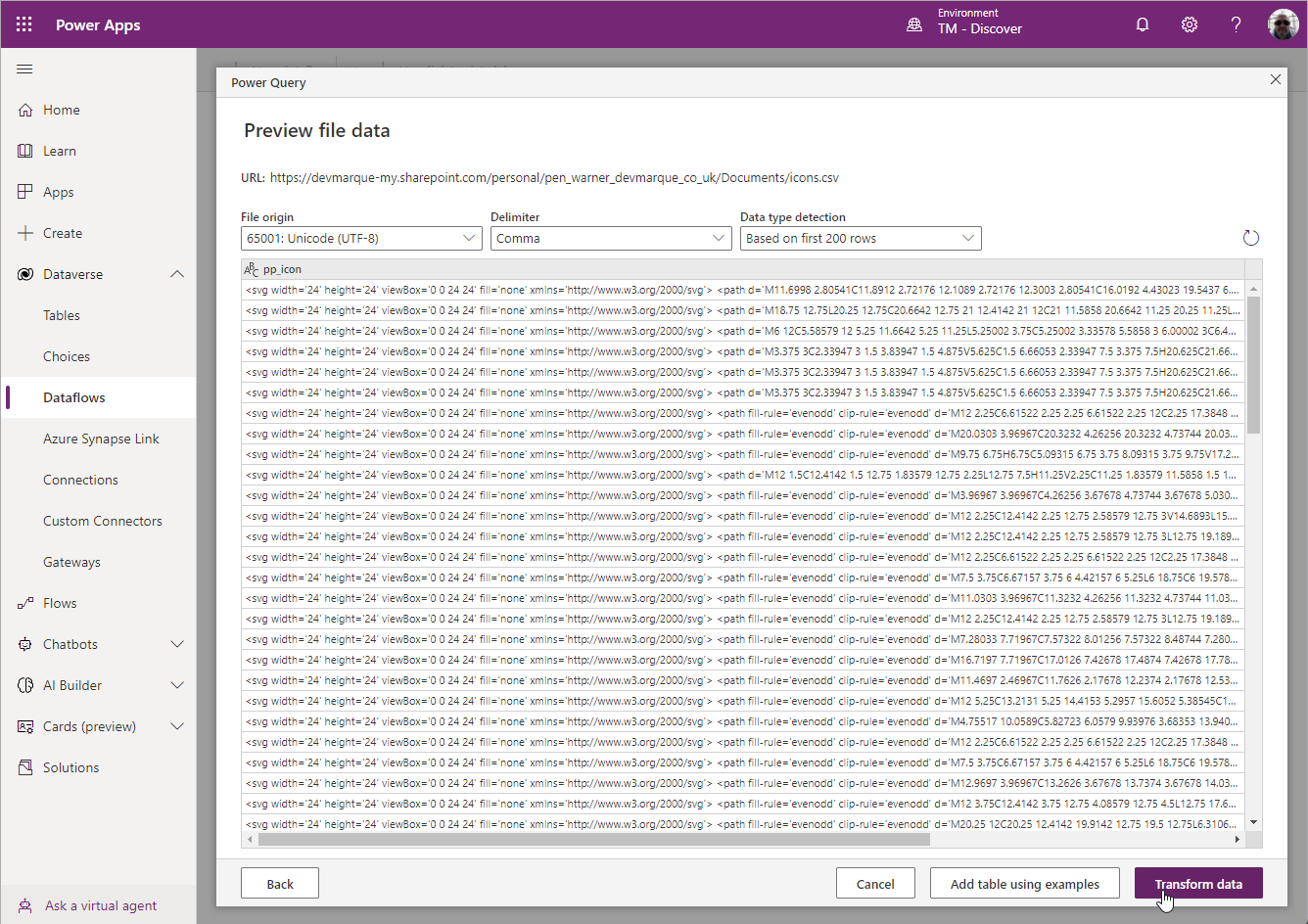This screenshot has width=1308, height=924.
Task: Open the user profile picture
Action: click(1284, 24)
